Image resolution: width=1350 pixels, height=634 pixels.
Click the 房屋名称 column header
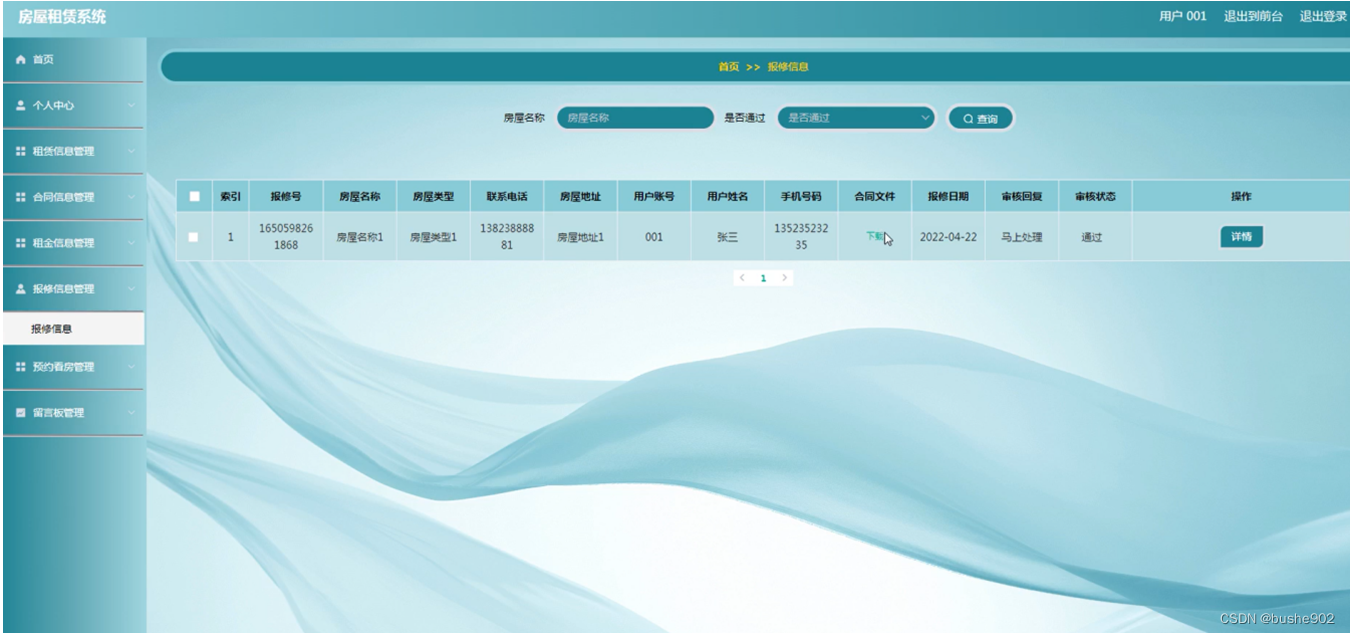coord(360,197)
